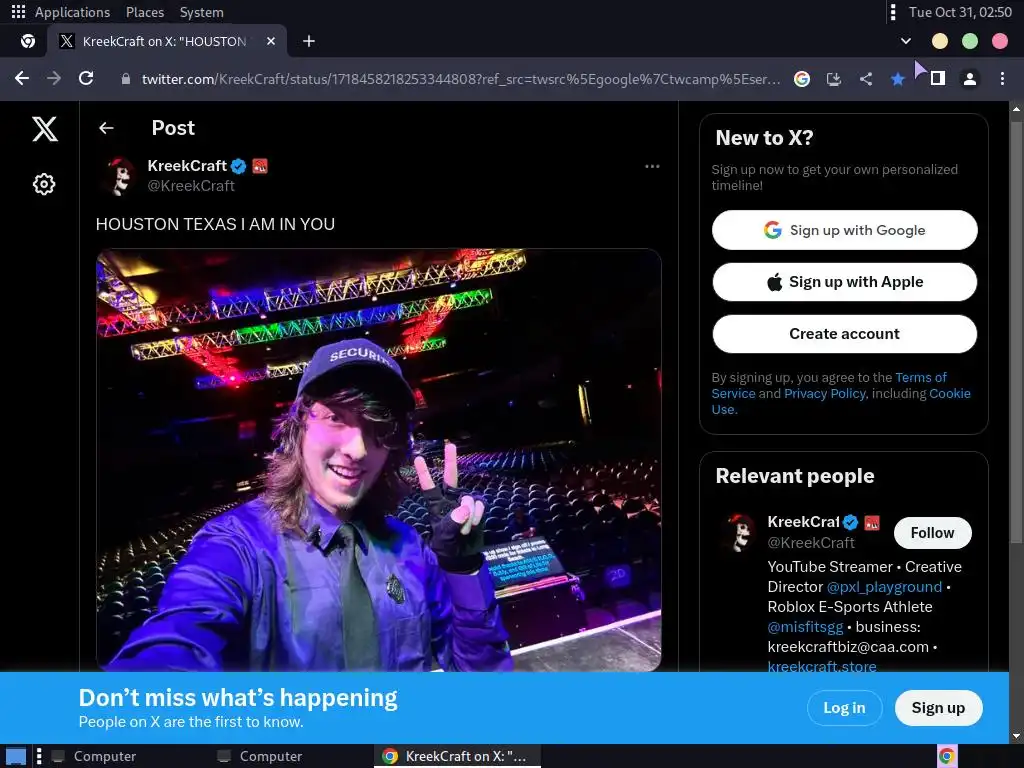Click the install app icon in address bar
This screenshot has height=768, width=1024.
click(834, 79)
